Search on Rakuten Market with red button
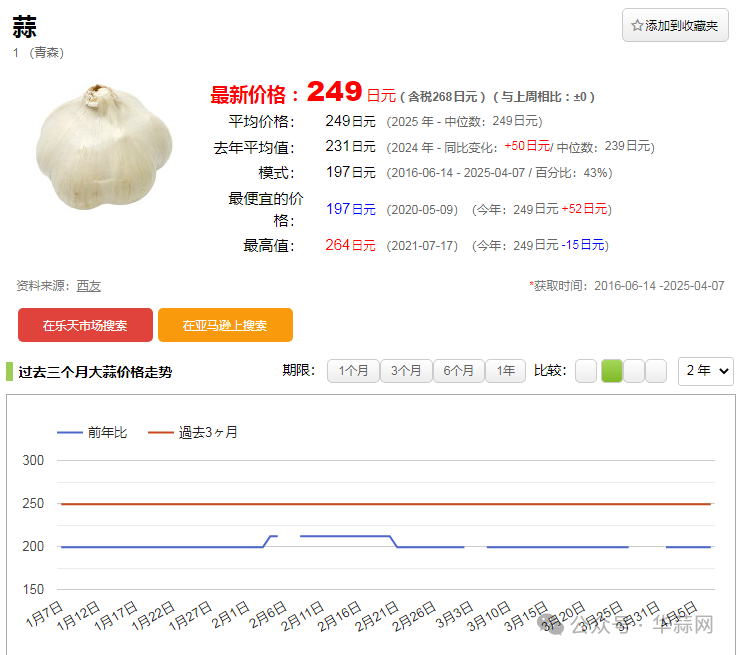 tap(85, 325)
